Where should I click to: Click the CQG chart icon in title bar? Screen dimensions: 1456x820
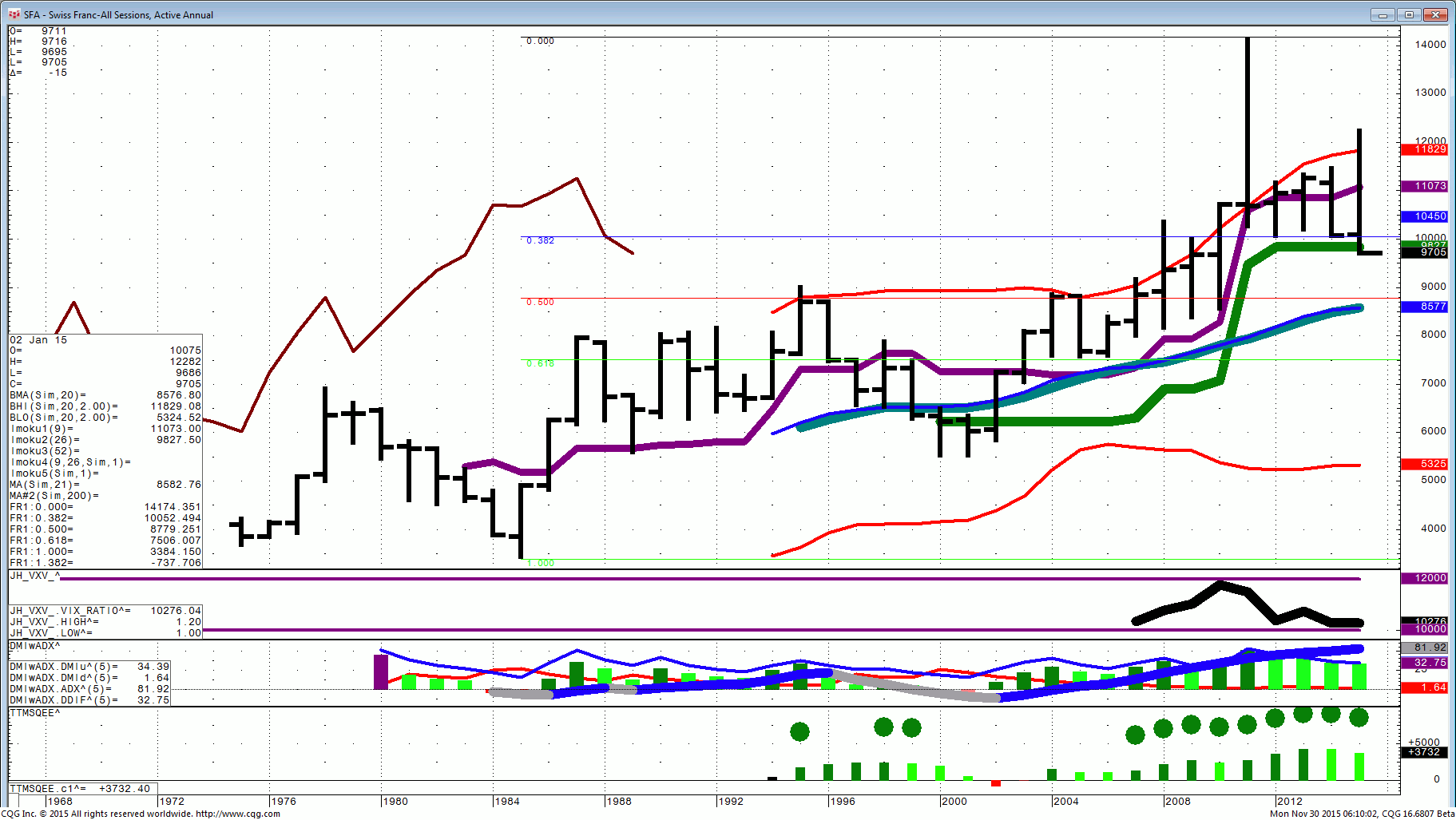[14, 14]
